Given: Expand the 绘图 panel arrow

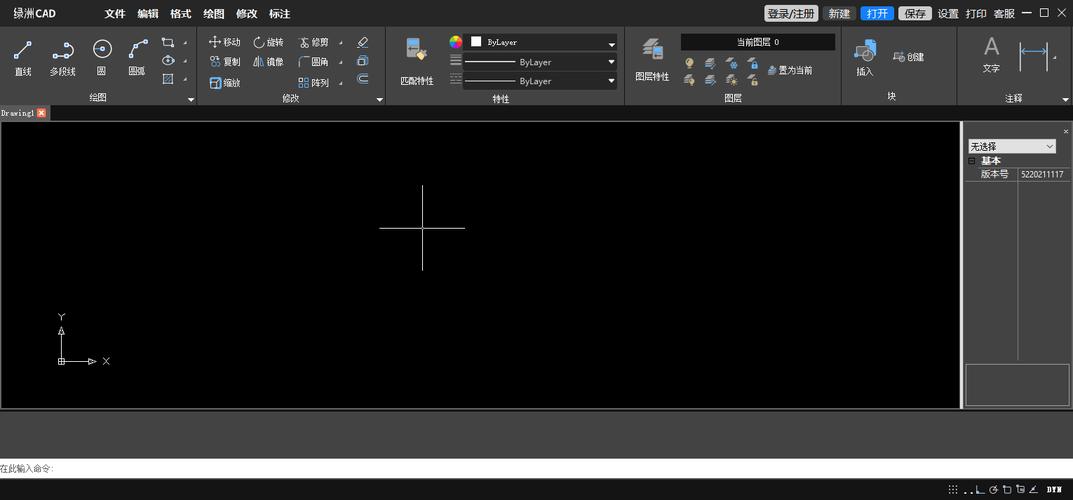Looking at the screenshot, I should pyautogui.click(x=190, y=99).
